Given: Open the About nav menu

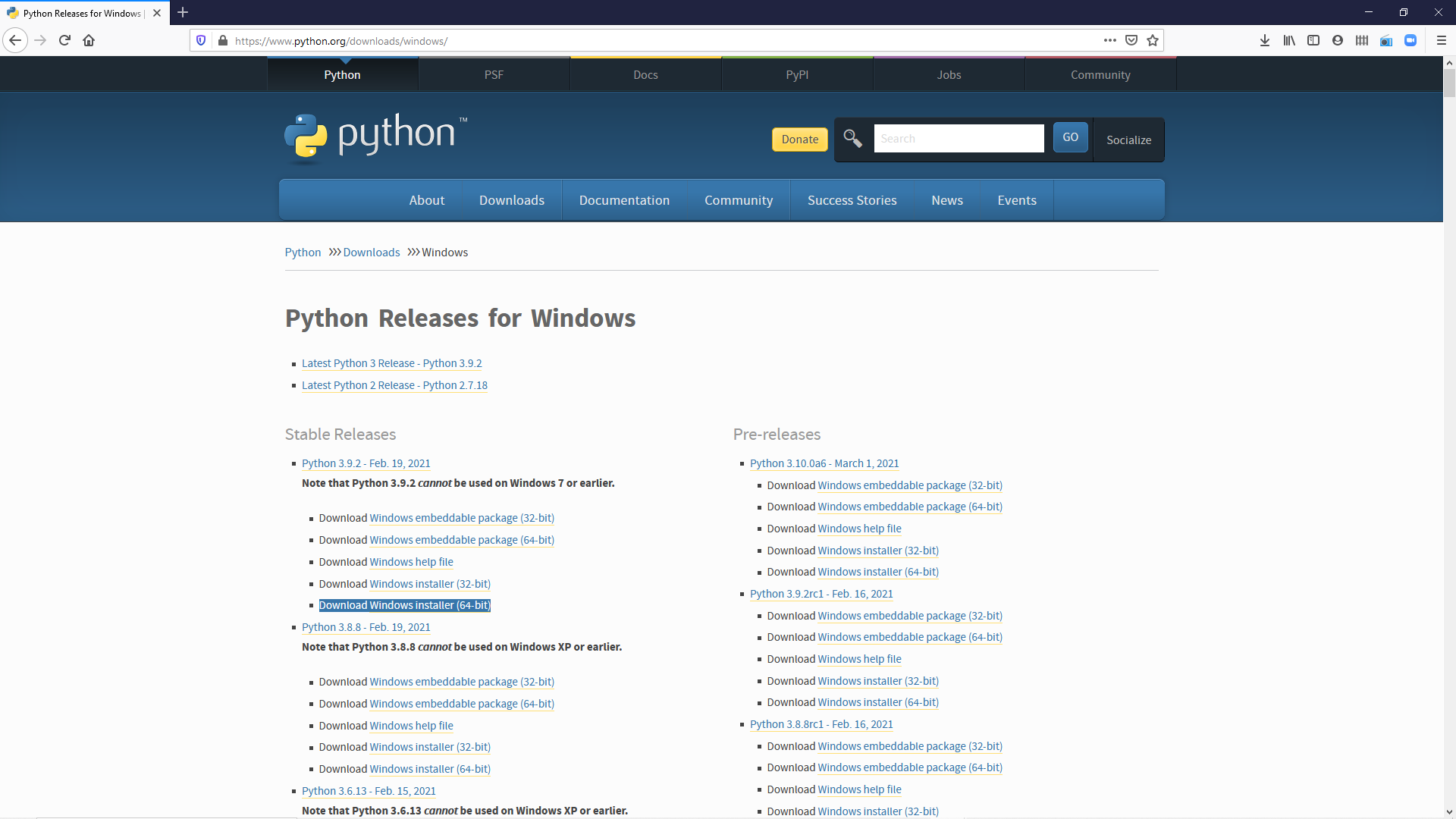Looking at the screenshot, I should click(x=427, y=200).
